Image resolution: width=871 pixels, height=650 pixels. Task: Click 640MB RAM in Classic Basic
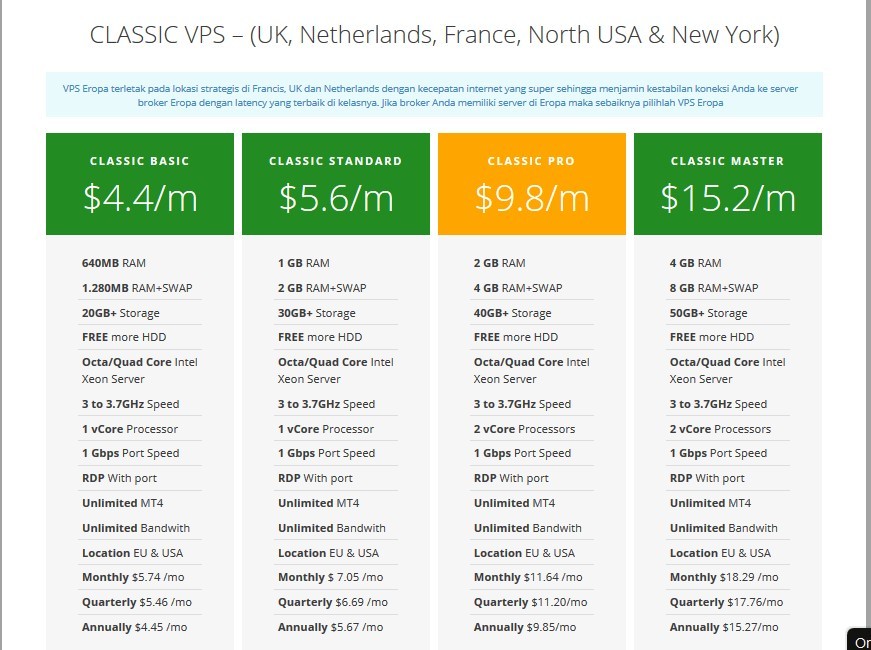point(114,263)
